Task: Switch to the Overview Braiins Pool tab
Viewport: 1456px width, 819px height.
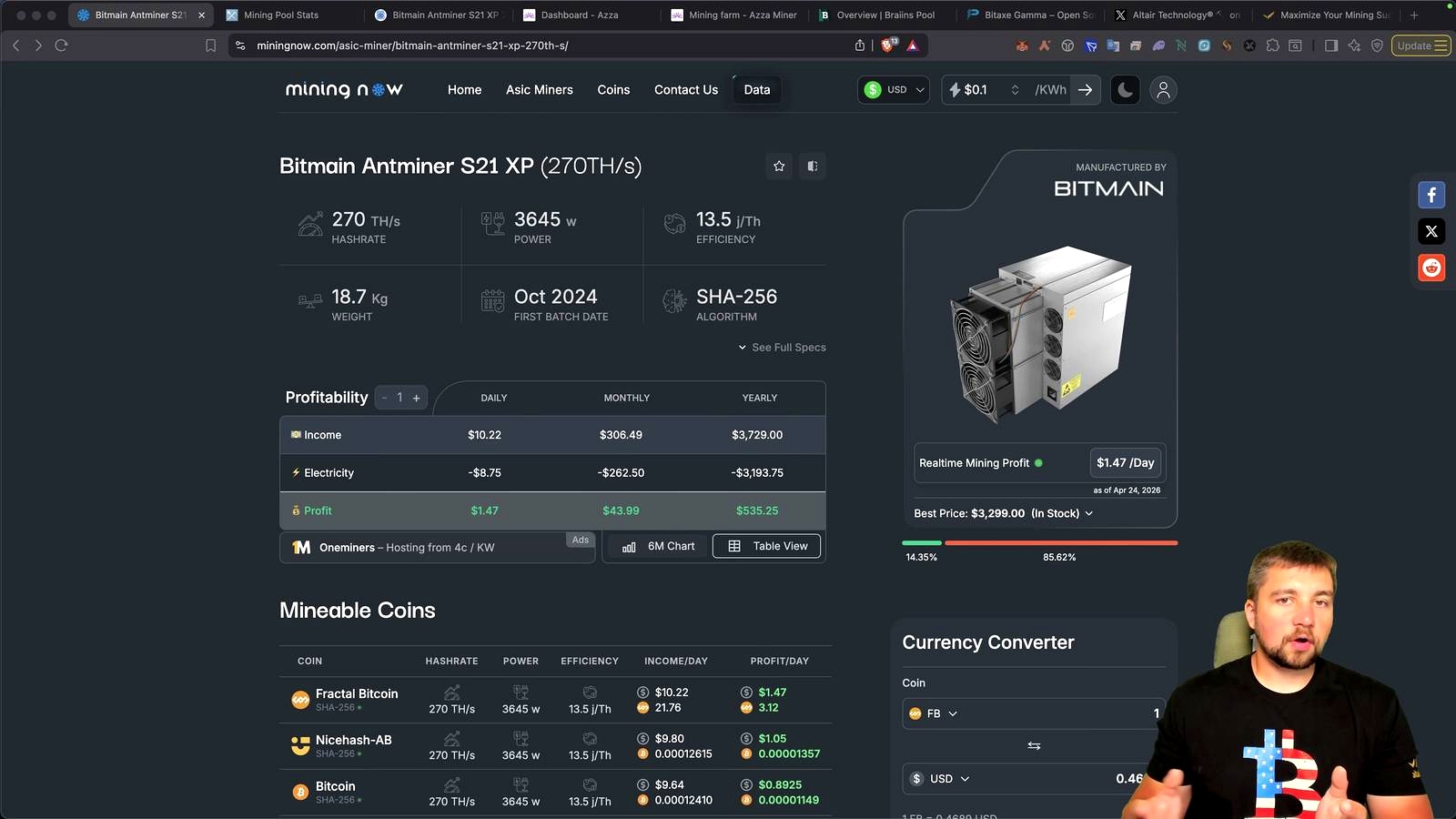Action: 885,15
